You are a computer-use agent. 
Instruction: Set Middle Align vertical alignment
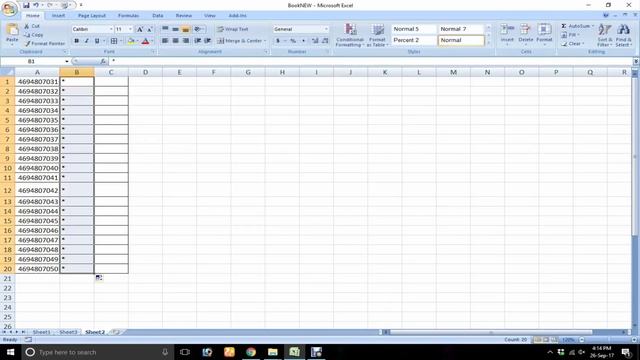pyautogui.click(x=175, y=29)
